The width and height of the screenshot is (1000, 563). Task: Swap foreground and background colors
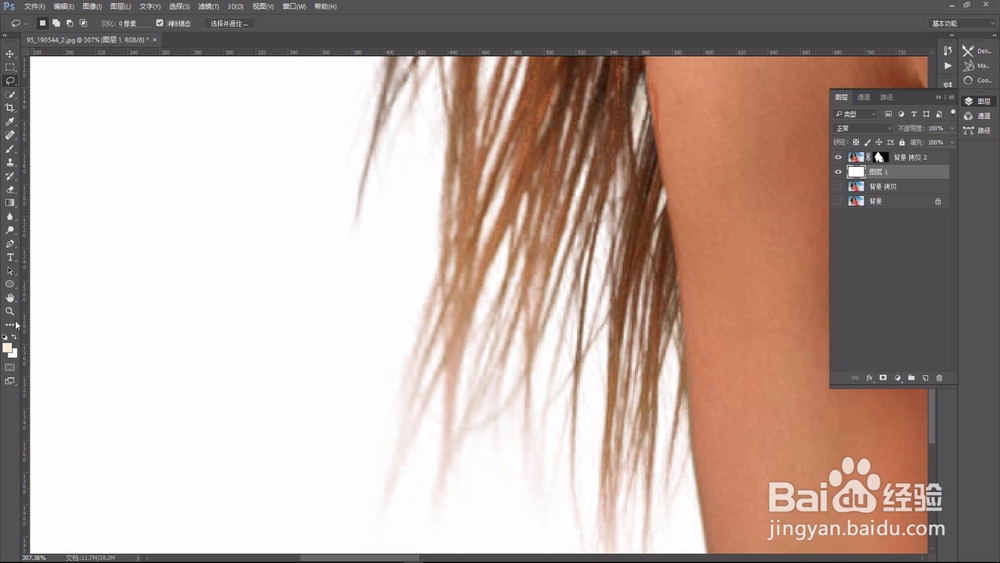click(14, 337)
